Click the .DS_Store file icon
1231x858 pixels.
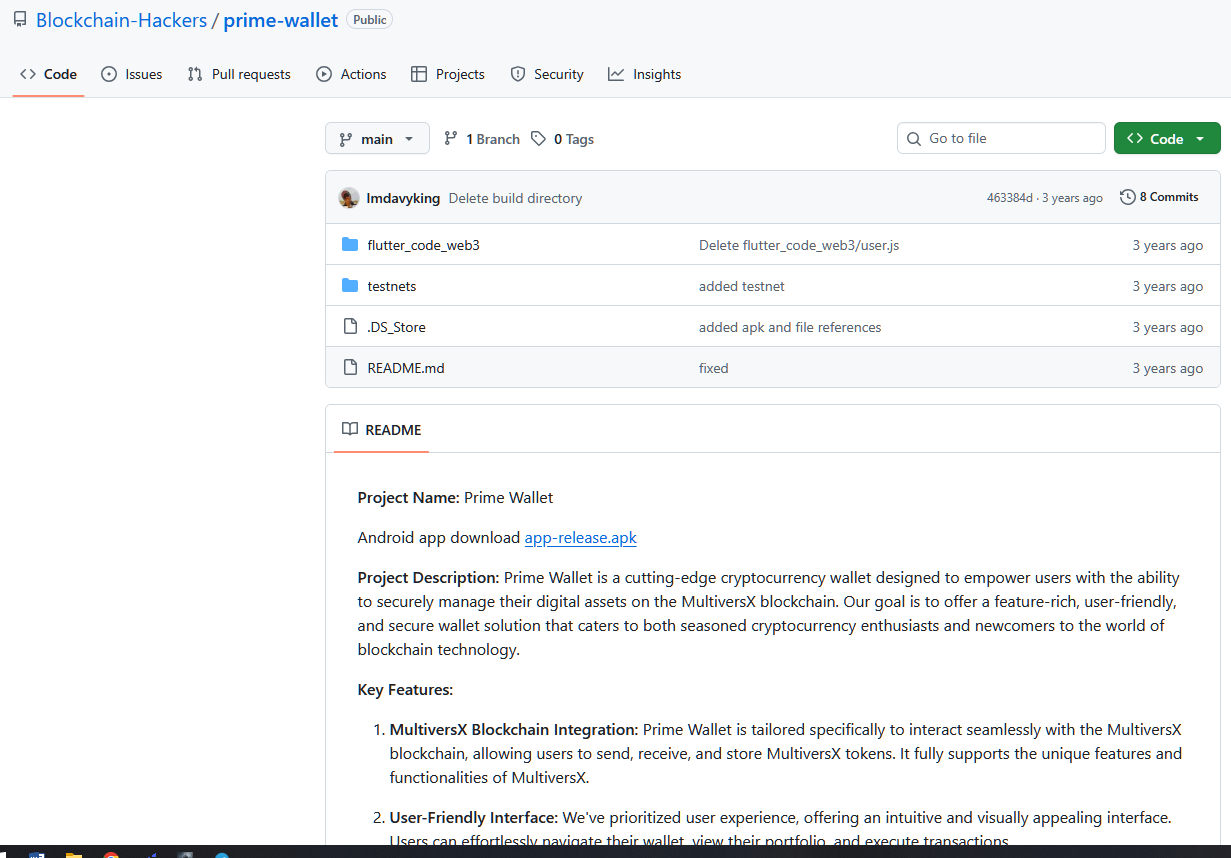click(x=350, y=327)
